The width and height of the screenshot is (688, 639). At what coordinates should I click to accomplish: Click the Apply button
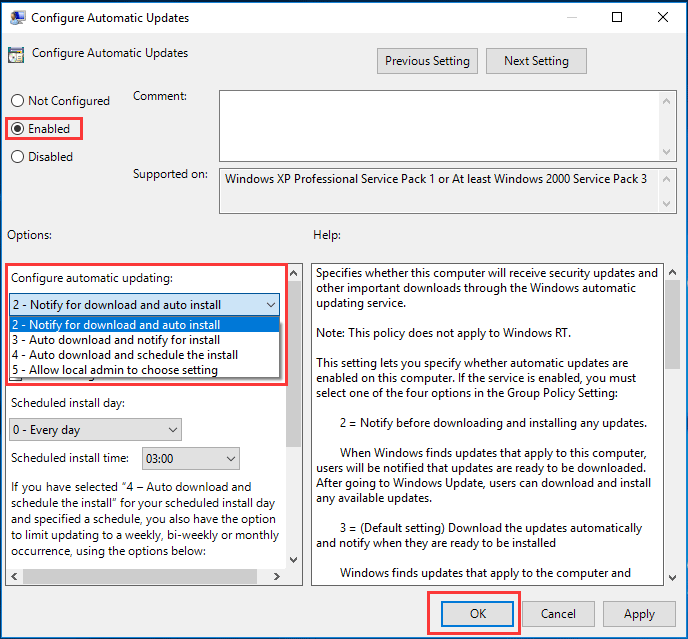tap(639, 614)
